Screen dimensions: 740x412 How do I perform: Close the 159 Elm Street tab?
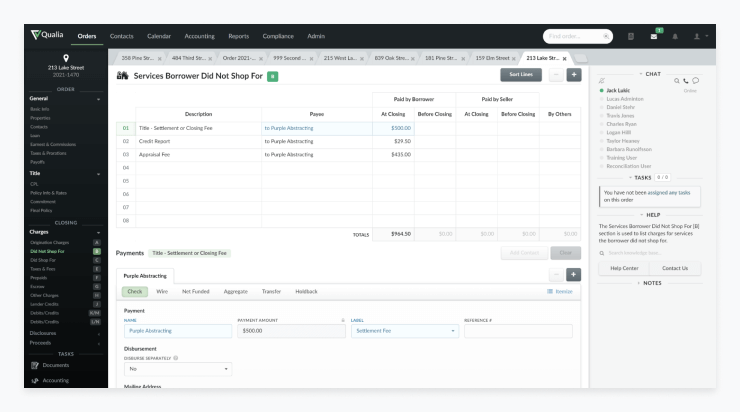point(513,59)
